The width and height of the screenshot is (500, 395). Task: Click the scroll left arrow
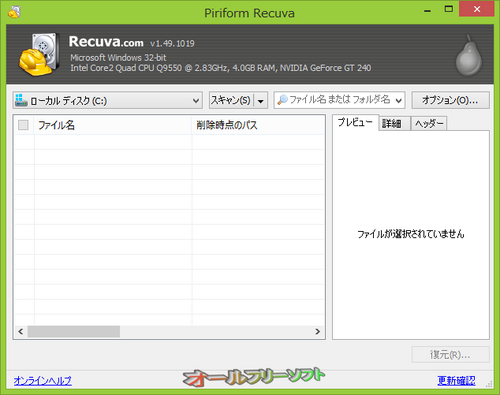[x=21, y=332]
